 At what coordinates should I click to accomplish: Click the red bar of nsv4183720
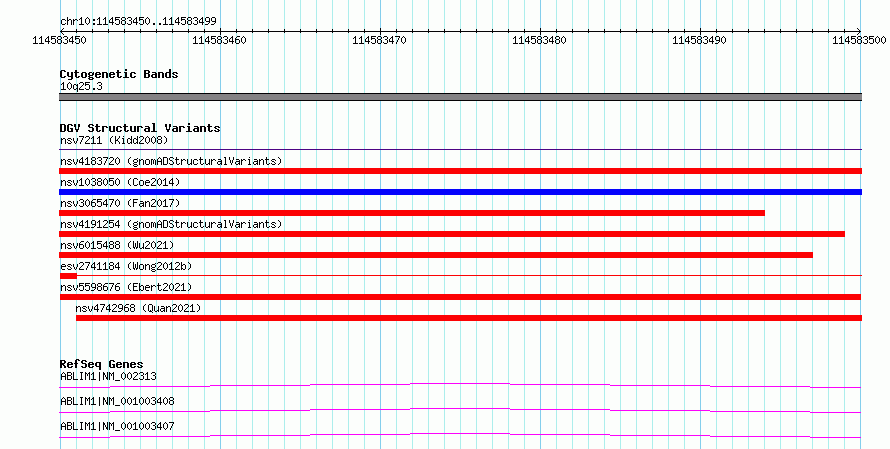pos(460,171)
